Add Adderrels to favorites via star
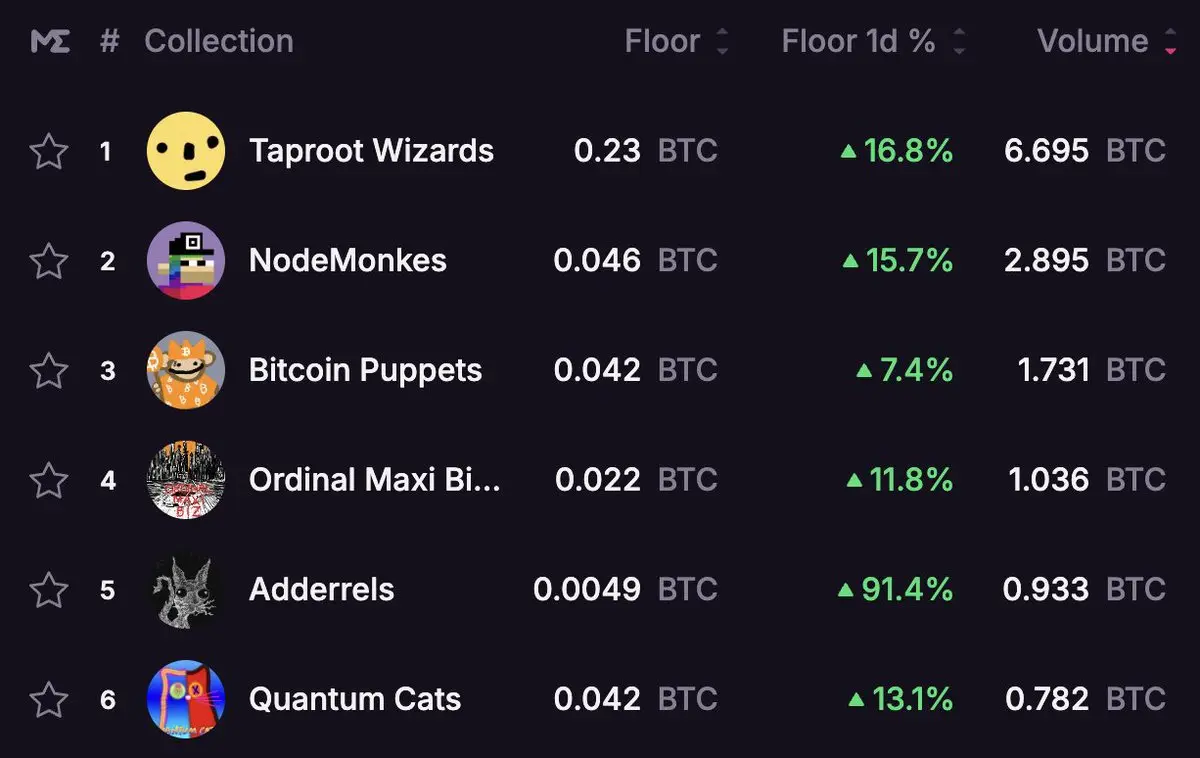Viewport: 1200px width, 758px height. (49, 590)
